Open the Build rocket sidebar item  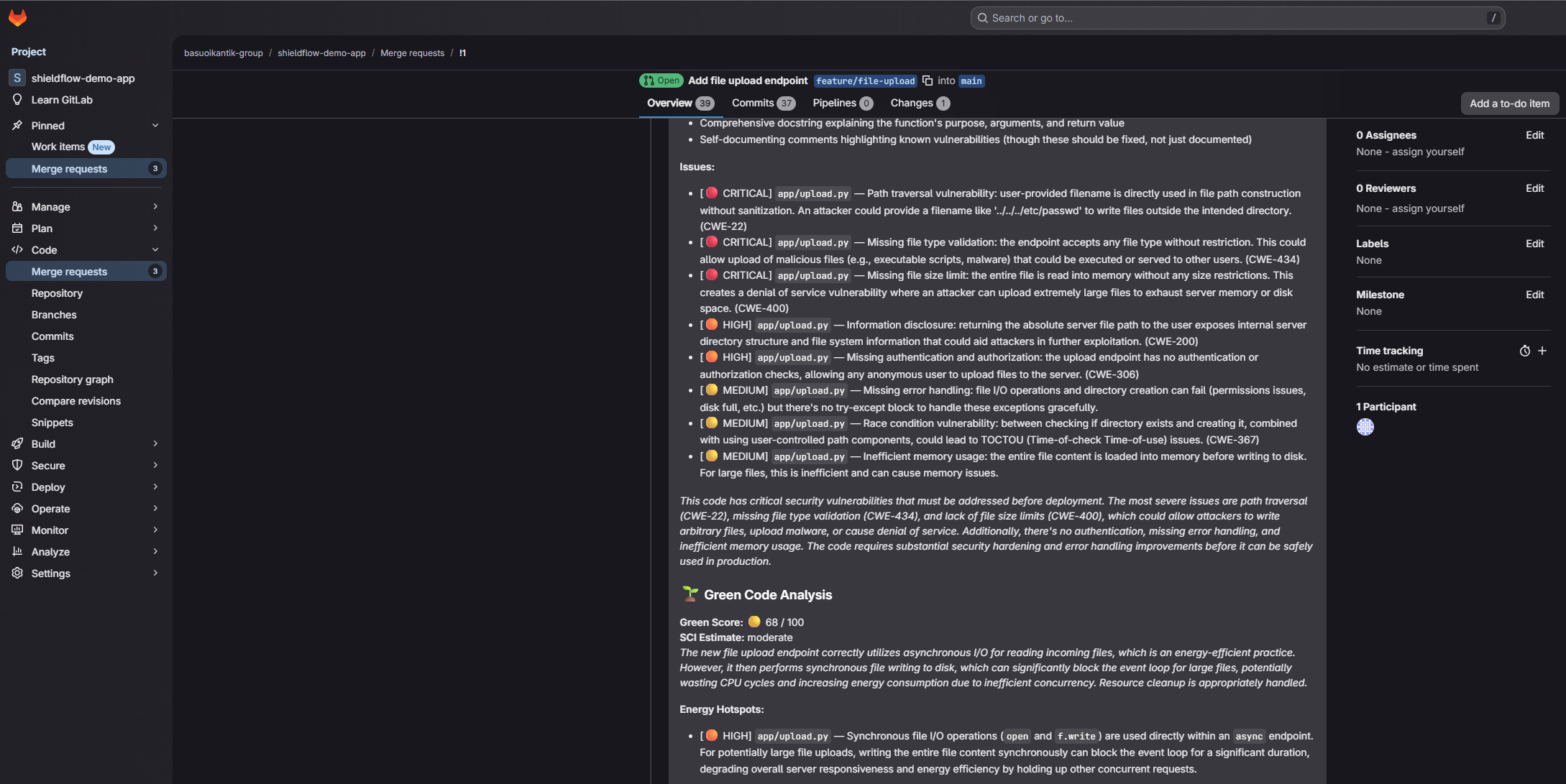(43, 444)
